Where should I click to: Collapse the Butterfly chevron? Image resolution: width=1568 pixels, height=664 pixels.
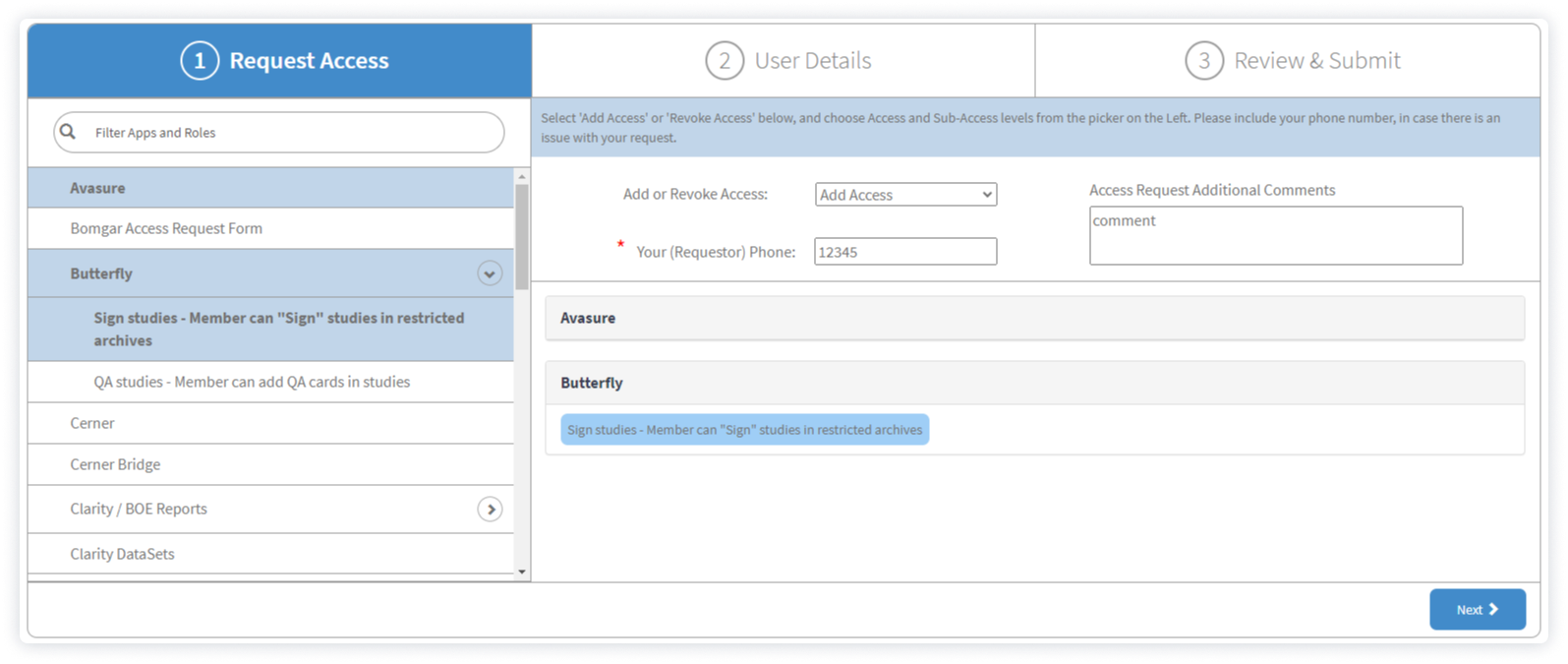[490, 273]
